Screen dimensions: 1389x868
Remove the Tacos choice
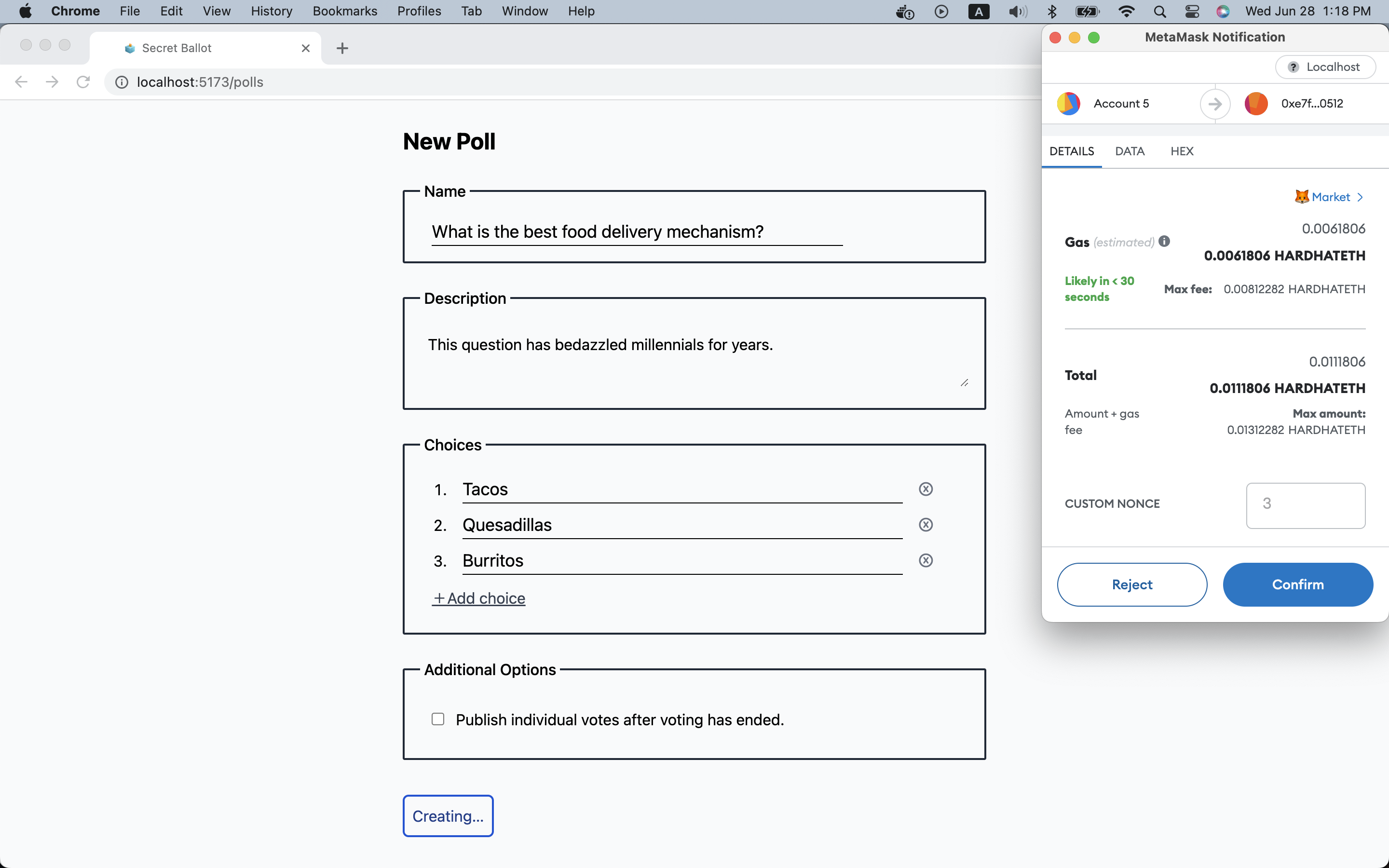pyautogui.click(x=925, y=489)
